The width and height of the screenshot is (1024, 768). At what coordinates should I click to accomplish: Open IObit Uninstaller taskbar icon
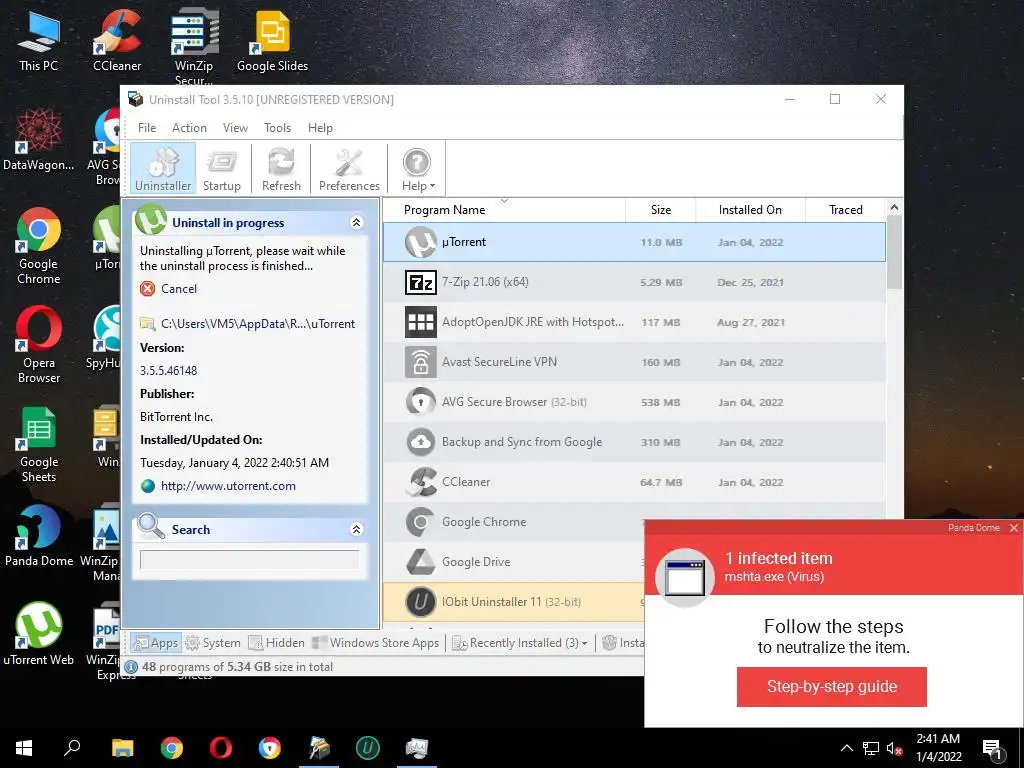[368, 748]
